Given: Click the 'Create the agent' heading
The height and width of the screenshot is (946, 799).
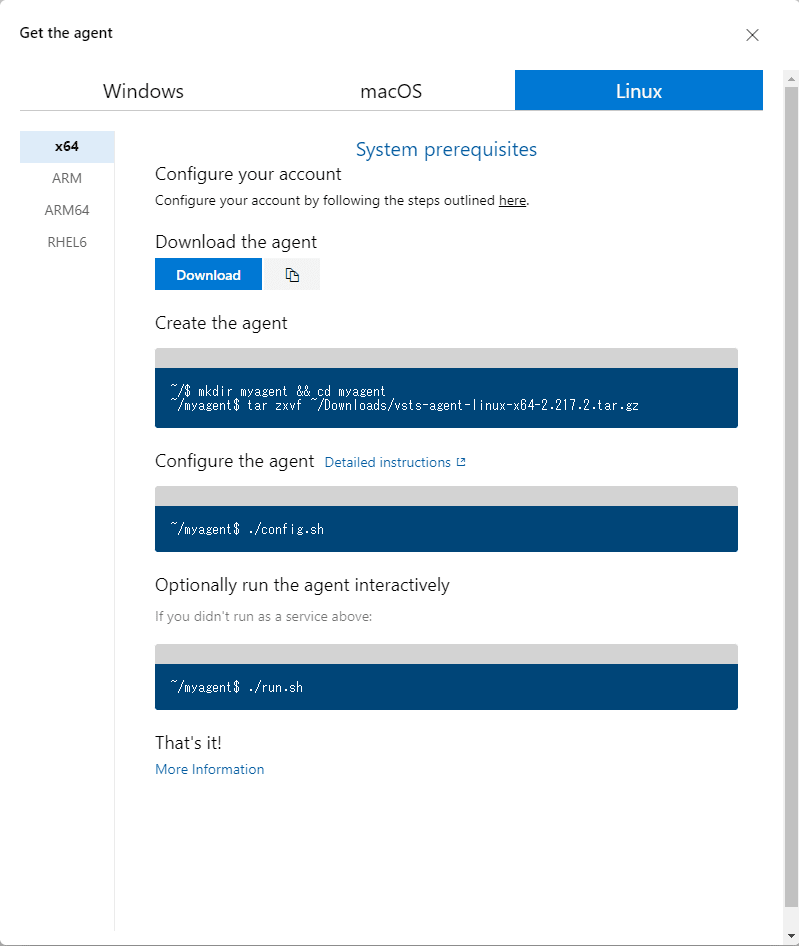Looking at the screenshot, I should coord(221,323).
